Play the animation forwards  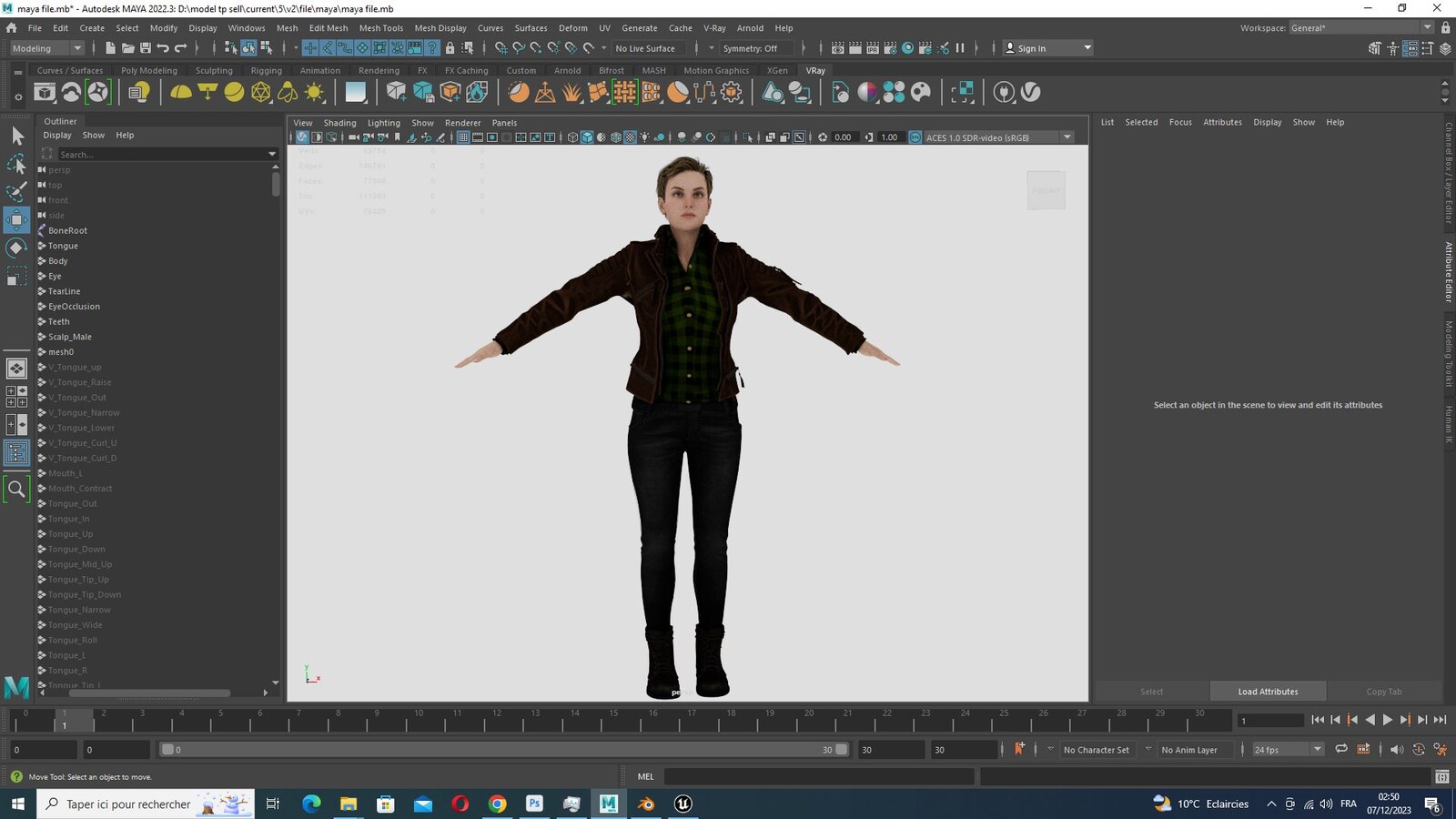pos(1387,720)
